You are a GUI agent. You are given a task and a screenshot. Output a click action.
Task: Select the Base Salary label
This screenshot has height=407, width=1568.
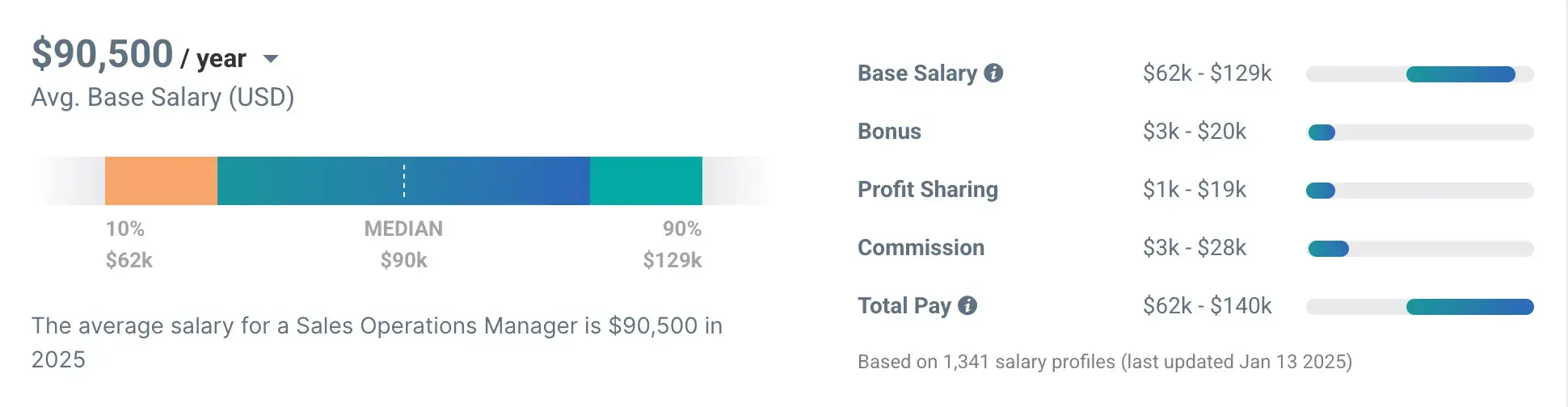[917, 73]
